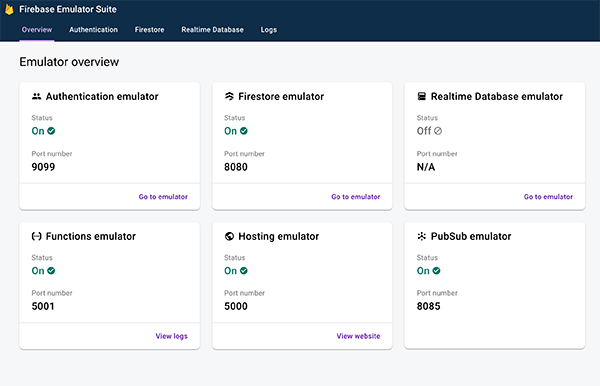
Task: Click the Authentication emulator card title
Action: pyautogui.click(x=102, y=96)
